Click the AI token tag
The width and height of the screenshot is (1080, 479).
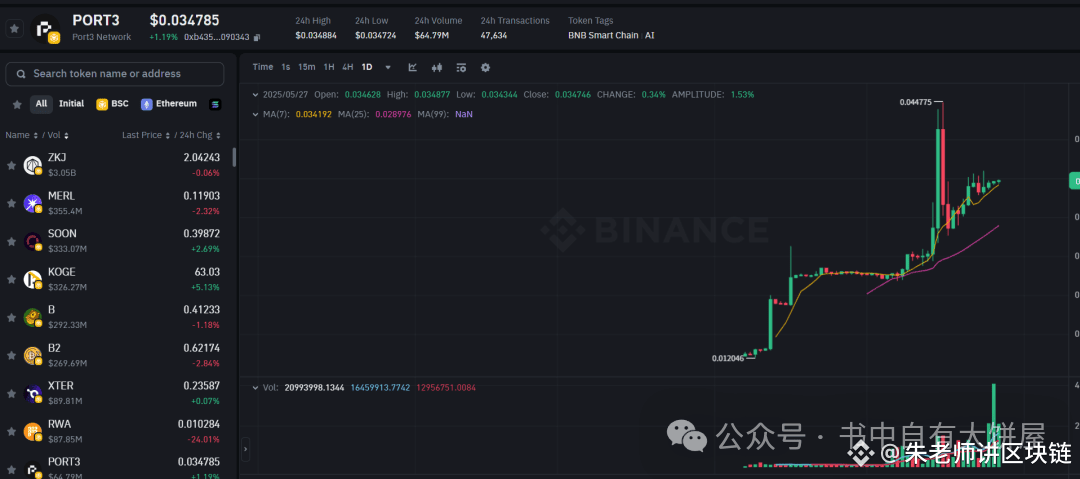(x=650, y=35)
